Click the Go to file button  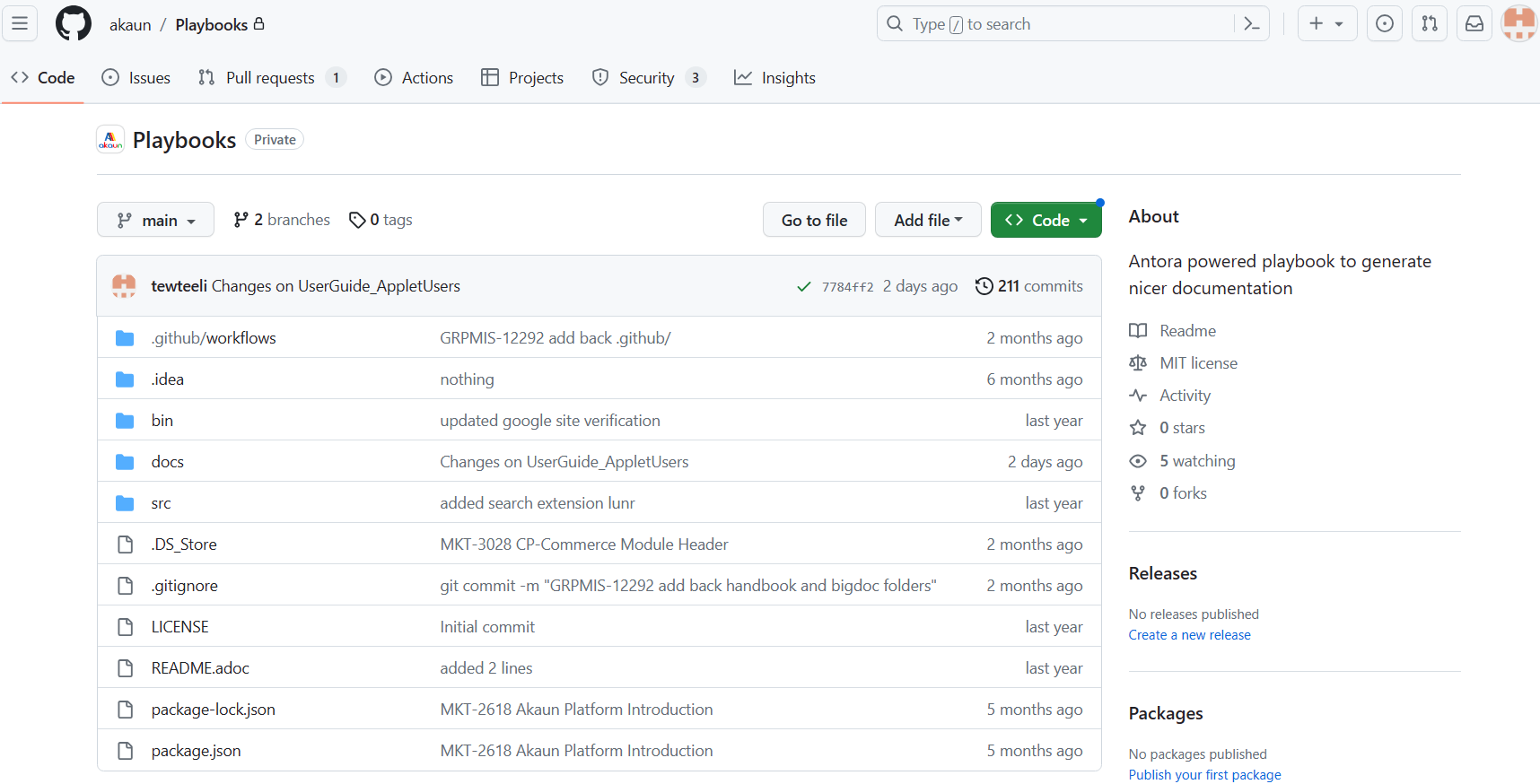click(814, 221)
